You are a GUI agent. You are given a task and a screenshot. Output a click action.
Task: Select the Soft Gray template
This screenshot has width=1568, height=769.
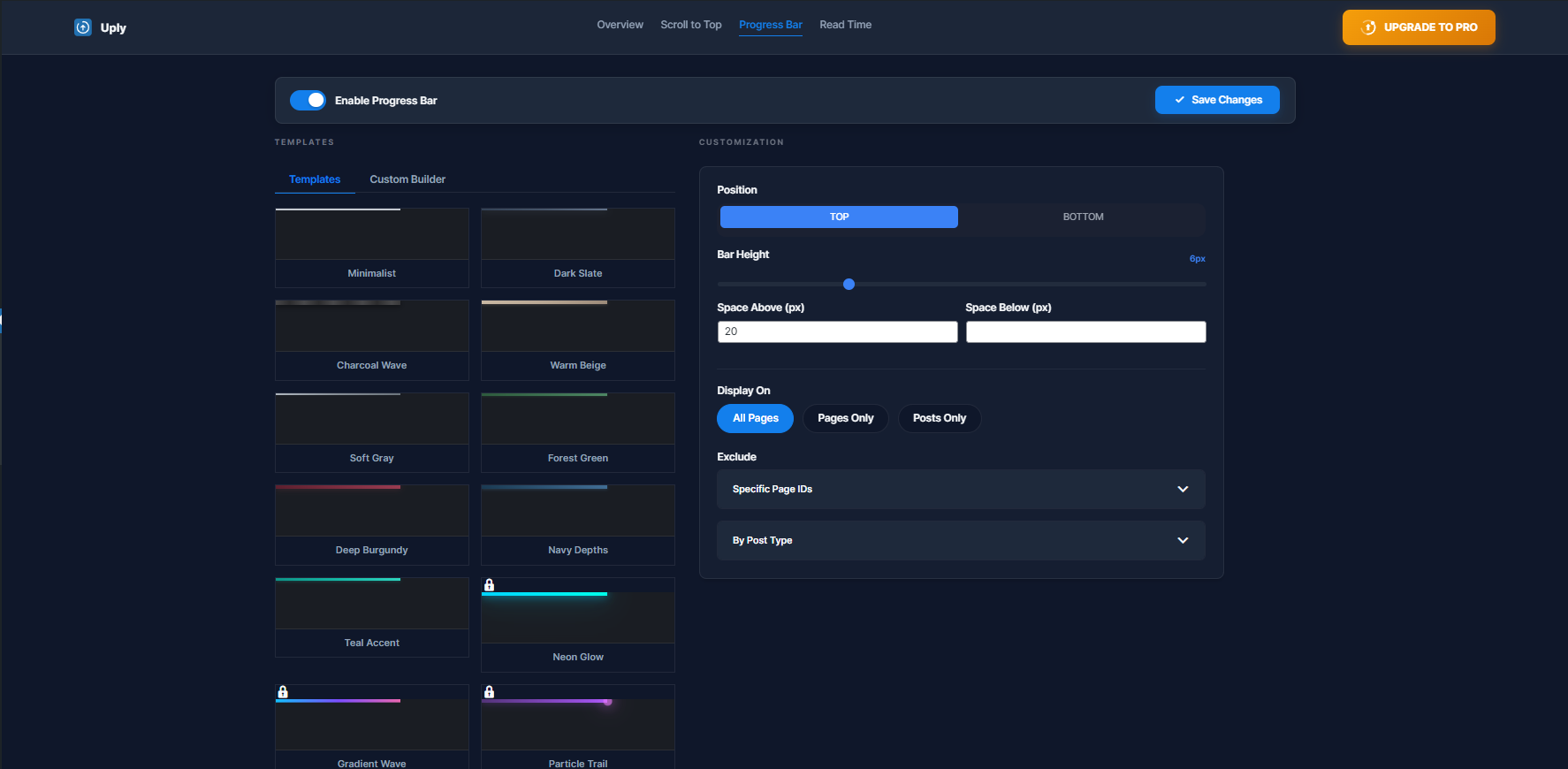pyautogui.click(x=372, y=432)
